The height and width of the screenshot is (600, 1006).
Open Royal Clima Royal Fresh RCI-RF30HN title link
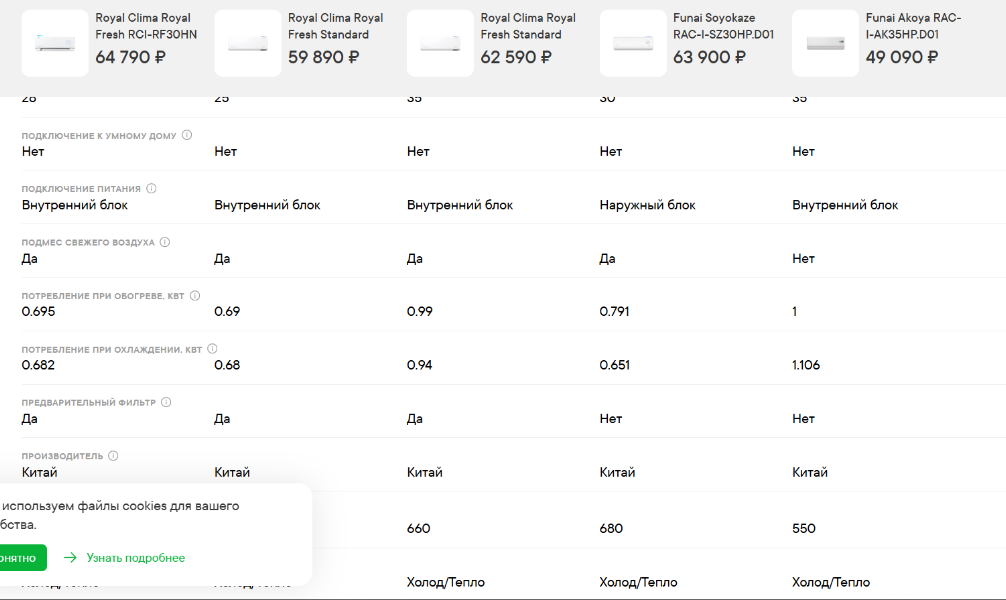pos(146,26)
